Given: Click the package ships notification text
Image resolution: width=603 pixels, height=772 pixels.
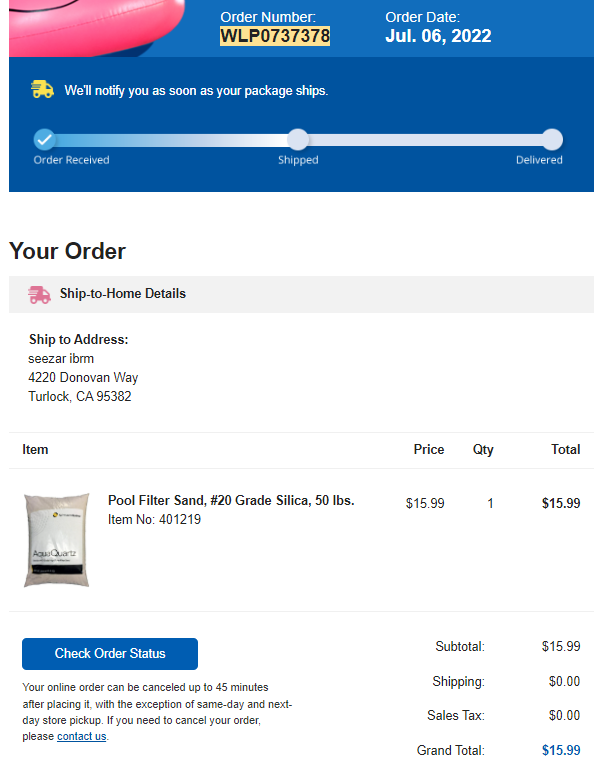Looking at the screenshot, I should point(196,91).
